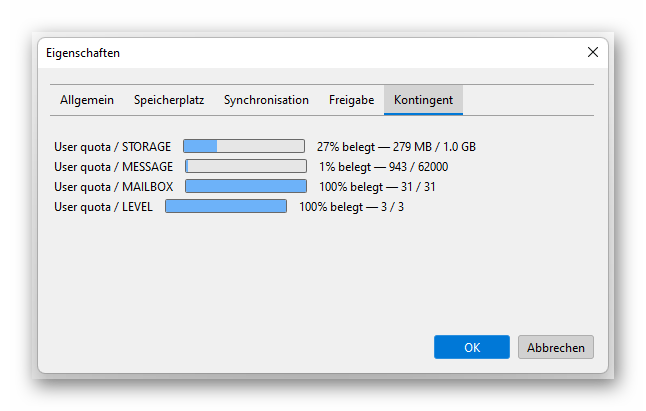
Task: Click the User quota / STORAGE label
Action: pyautogui.click(x=112, y=146)
